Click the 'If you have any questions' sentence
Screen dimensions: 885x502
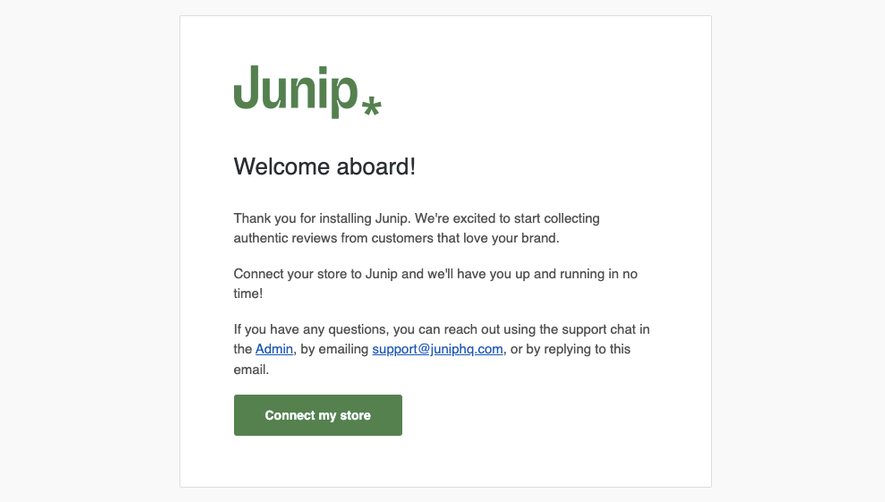(441, 349)
